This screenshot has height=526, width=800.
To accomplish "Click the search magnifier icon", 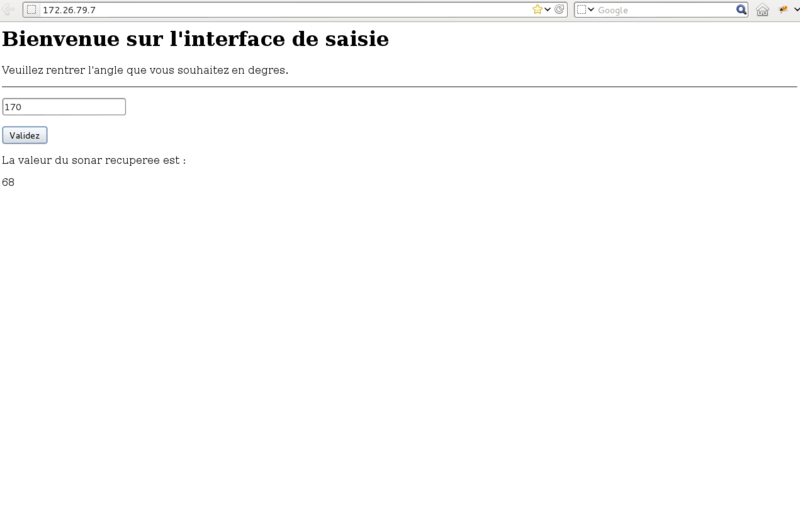I will click(x=741, y=10).
